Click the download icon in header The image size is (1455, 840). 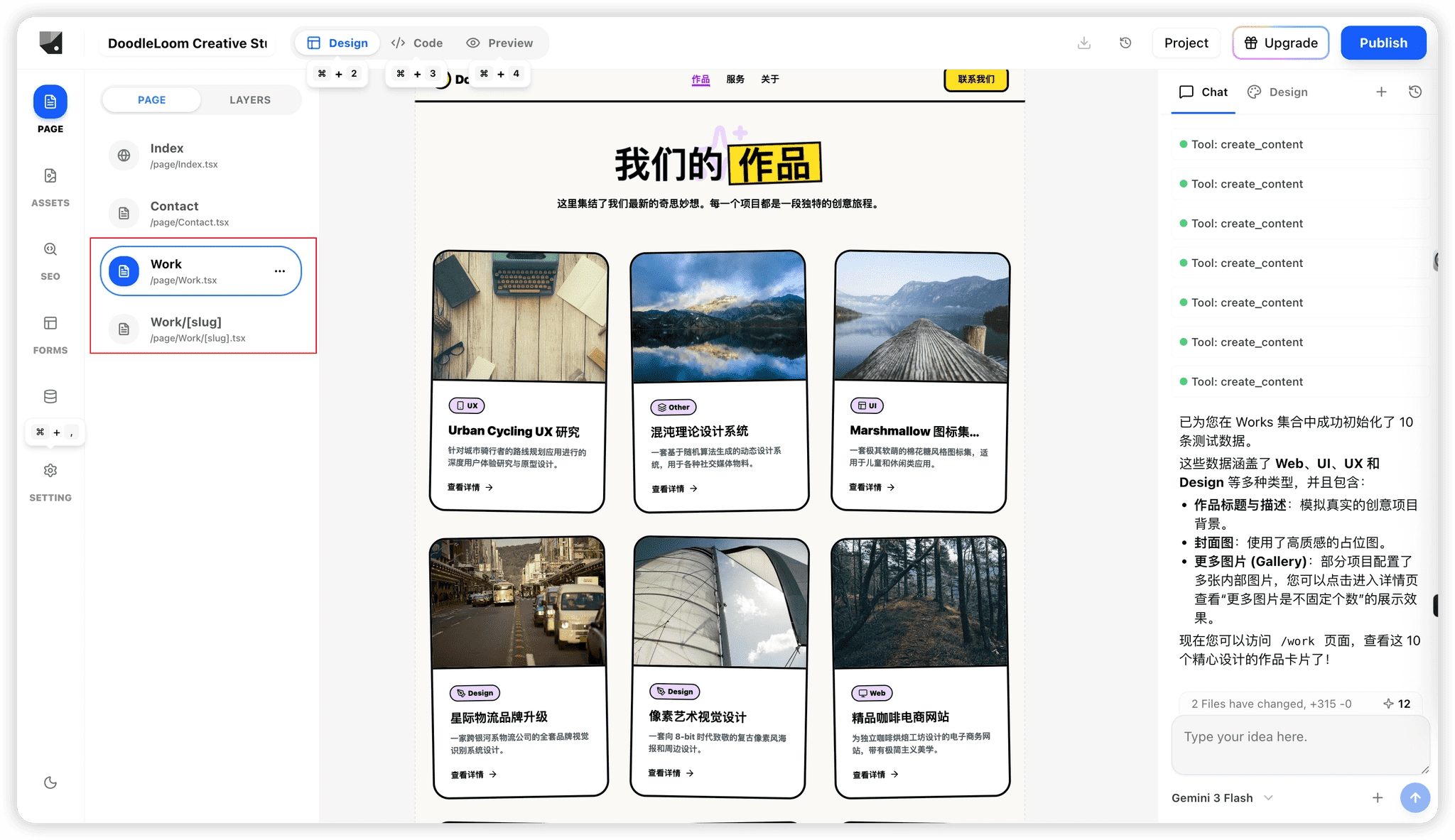[x=1084, y=43]
